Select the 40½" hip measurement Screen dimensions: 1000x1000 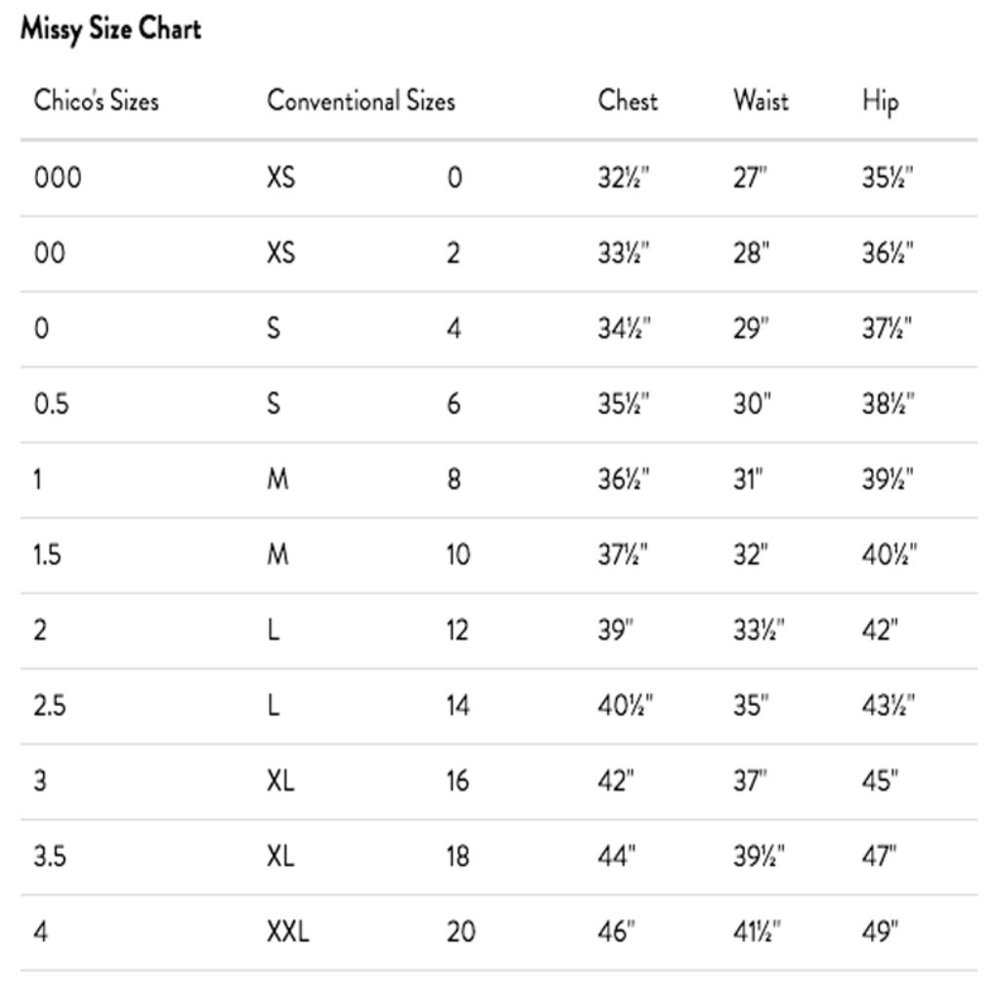[889, 555]
